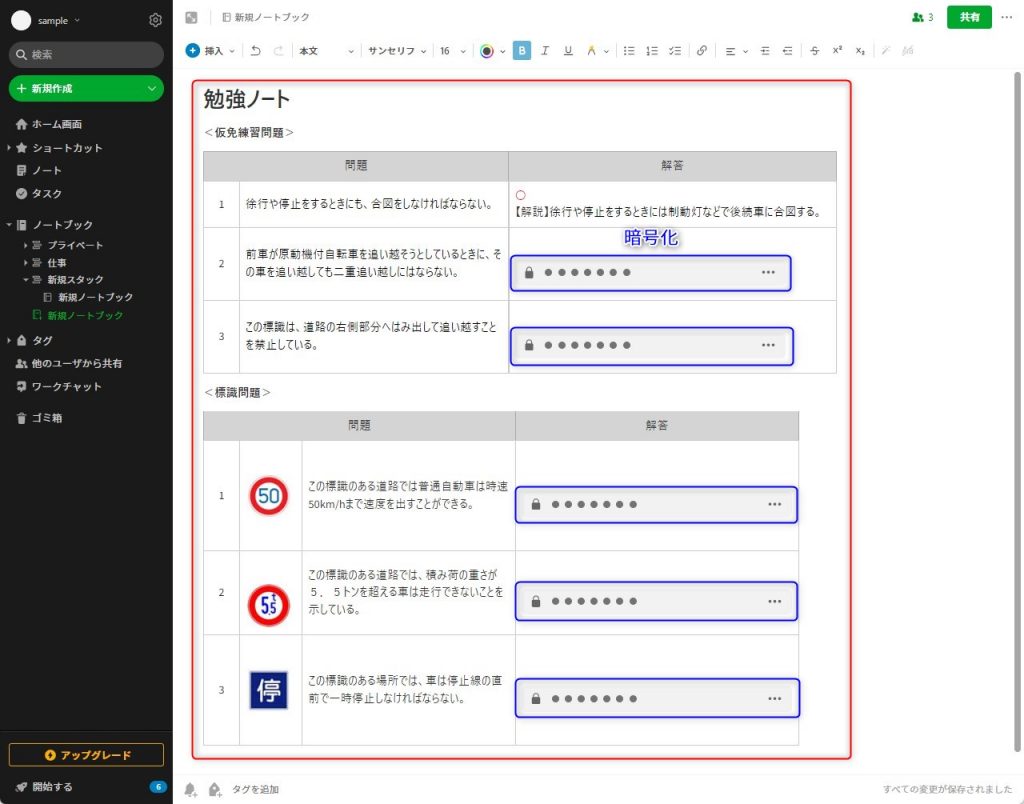This screenshot has height=804, width=1024.
Task: Click the green 共有 share button
Action: (969, 17)
